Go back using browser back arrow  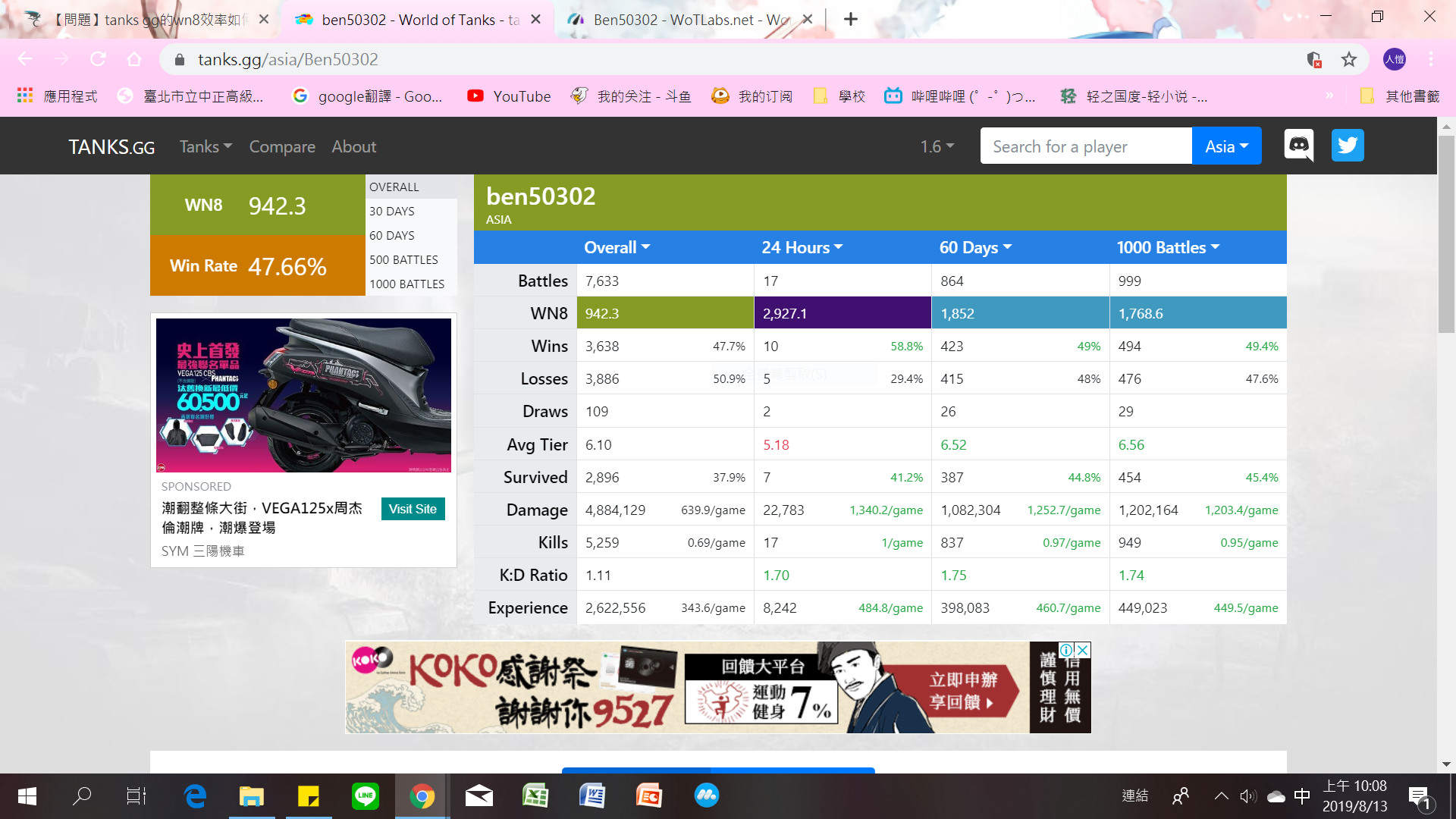coord(25,59)
